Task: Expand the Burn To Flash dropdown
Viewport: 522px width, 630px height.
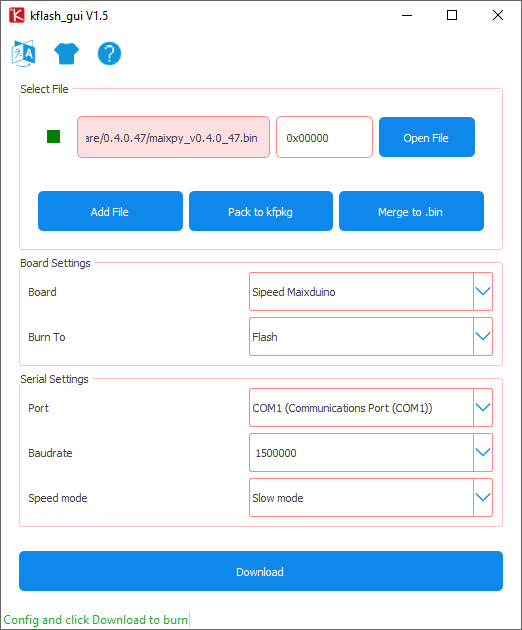Action: click(x=371, y=337)
